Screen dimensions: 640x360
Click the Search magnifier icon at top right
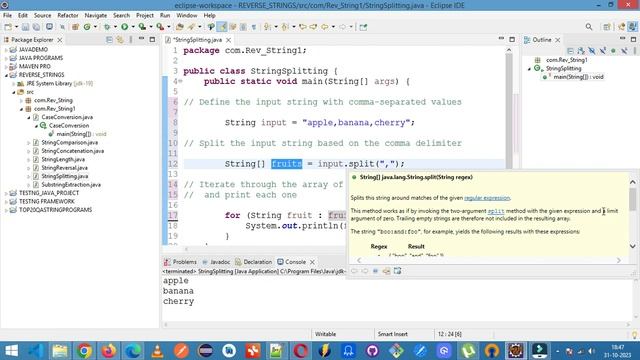pos(589,27)
